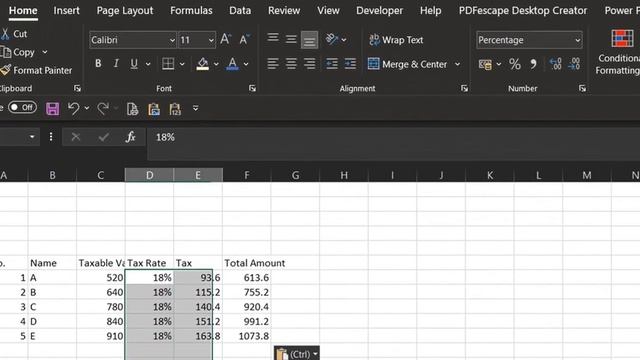The image size is (640, 360).
Task: Apply the Fill Color bucket
Action: [x=202, y=64]
